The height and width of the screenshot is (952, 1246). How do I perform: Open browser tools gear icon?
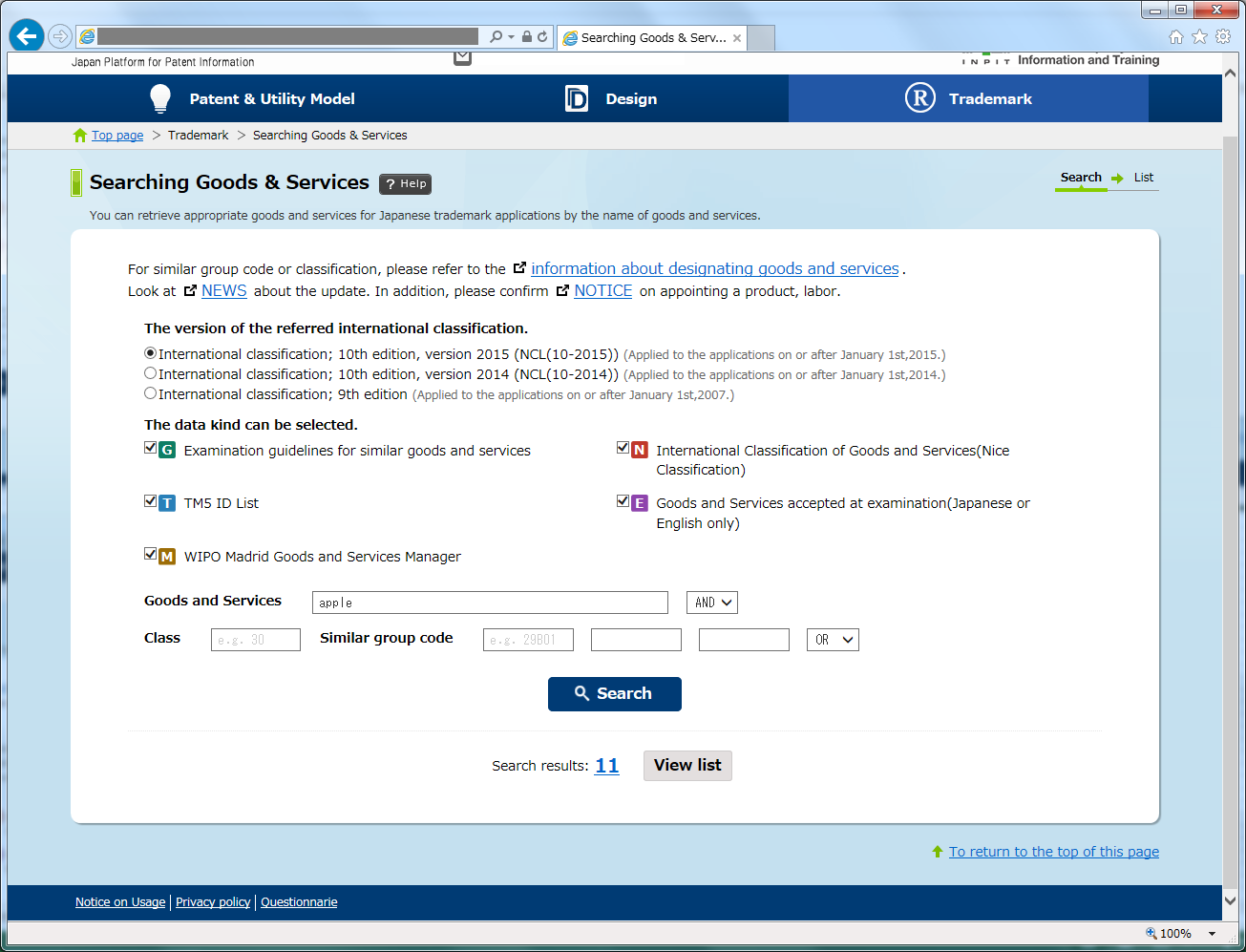point(1223,37)
